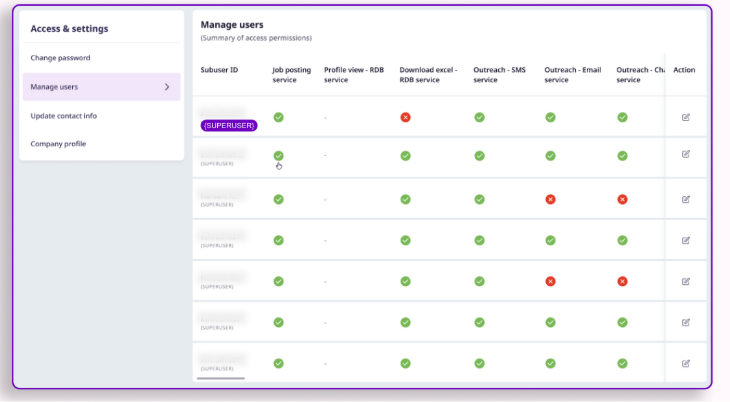
Task: Toggle the green Job posting check in second row
Action: tap(278, 156)
